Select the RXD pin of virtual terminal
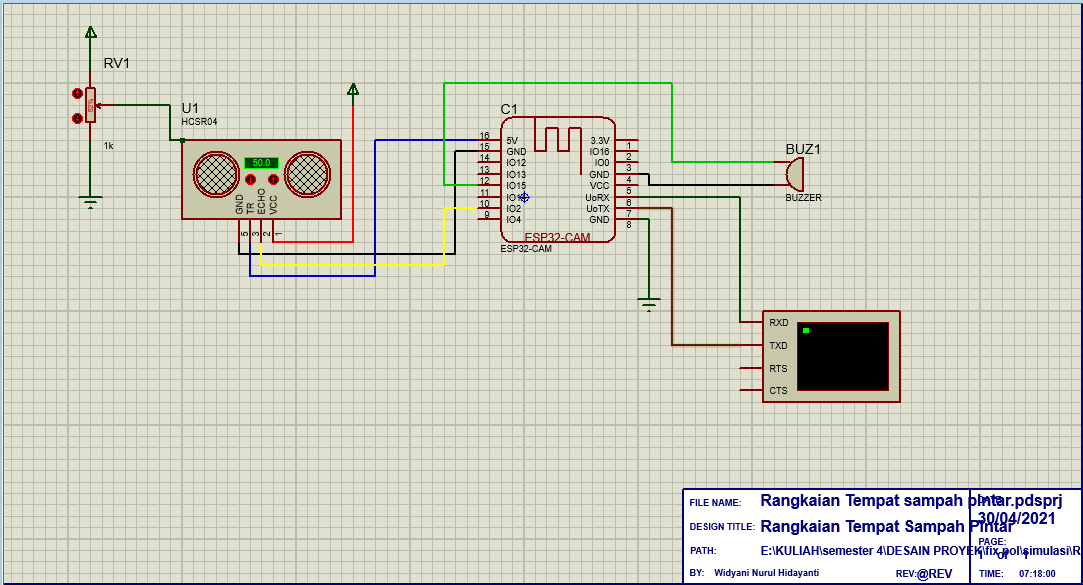The image size is (1083, 585). pos(778,323)
